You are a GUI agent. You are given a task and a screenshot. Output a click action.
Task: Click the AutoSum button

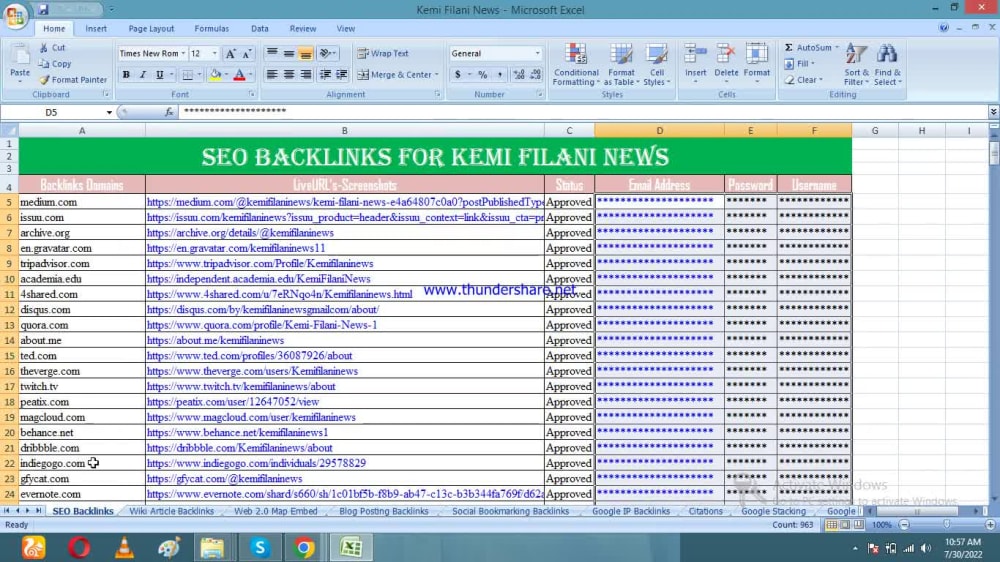pos(811,48)
